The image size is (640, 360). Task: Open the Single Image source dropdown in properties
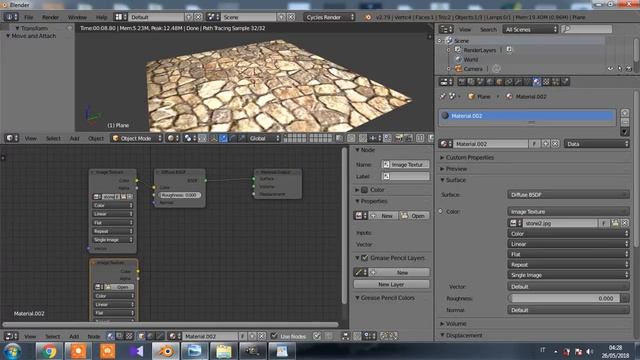click(x=568, y=275)
